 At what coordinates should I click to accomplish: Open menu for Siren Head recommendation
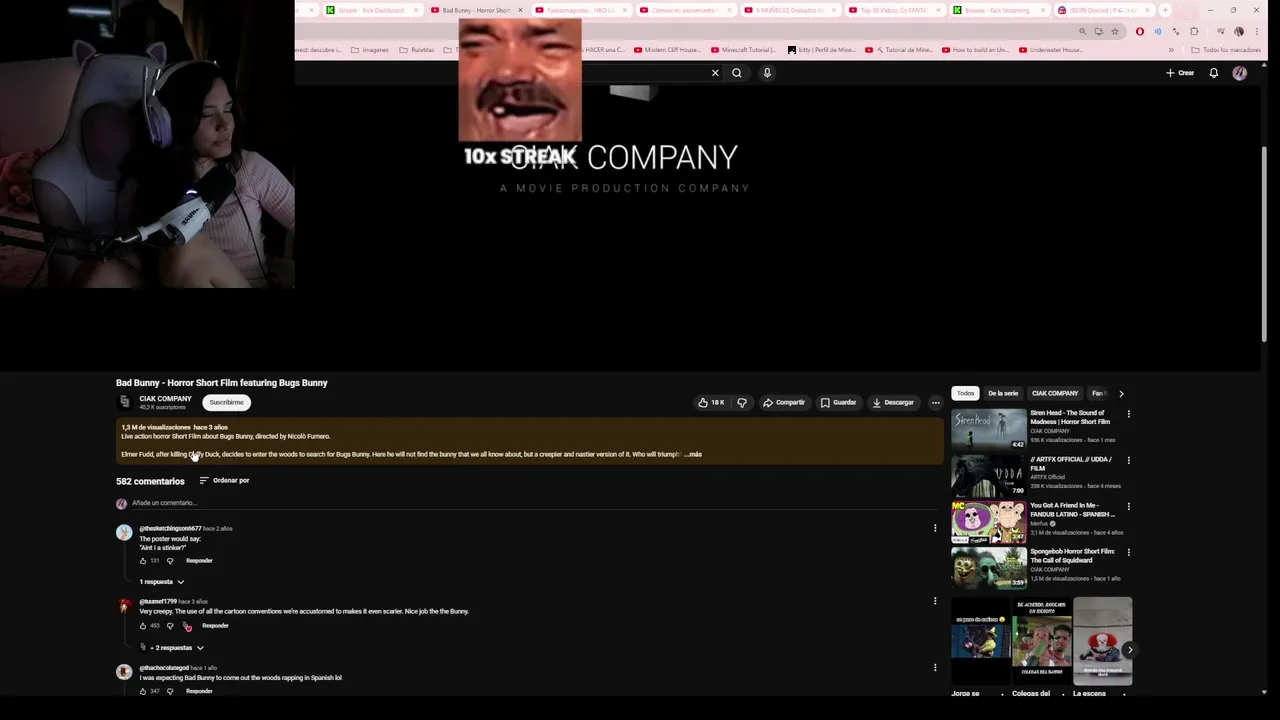click(x=1129, y=414)
